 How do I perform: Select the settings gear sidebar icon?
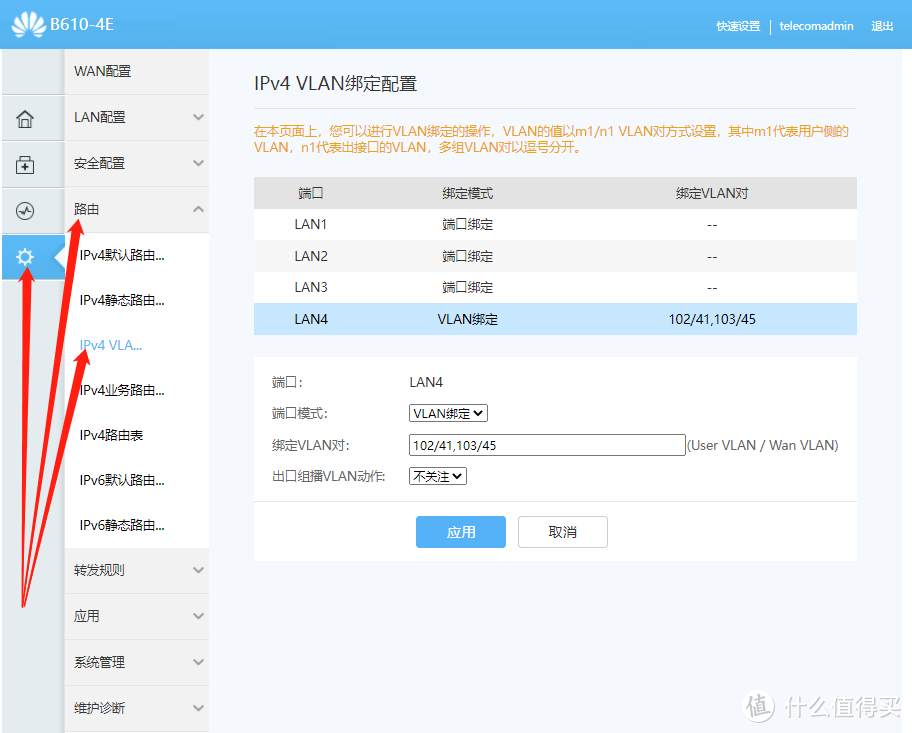point(24,257)
